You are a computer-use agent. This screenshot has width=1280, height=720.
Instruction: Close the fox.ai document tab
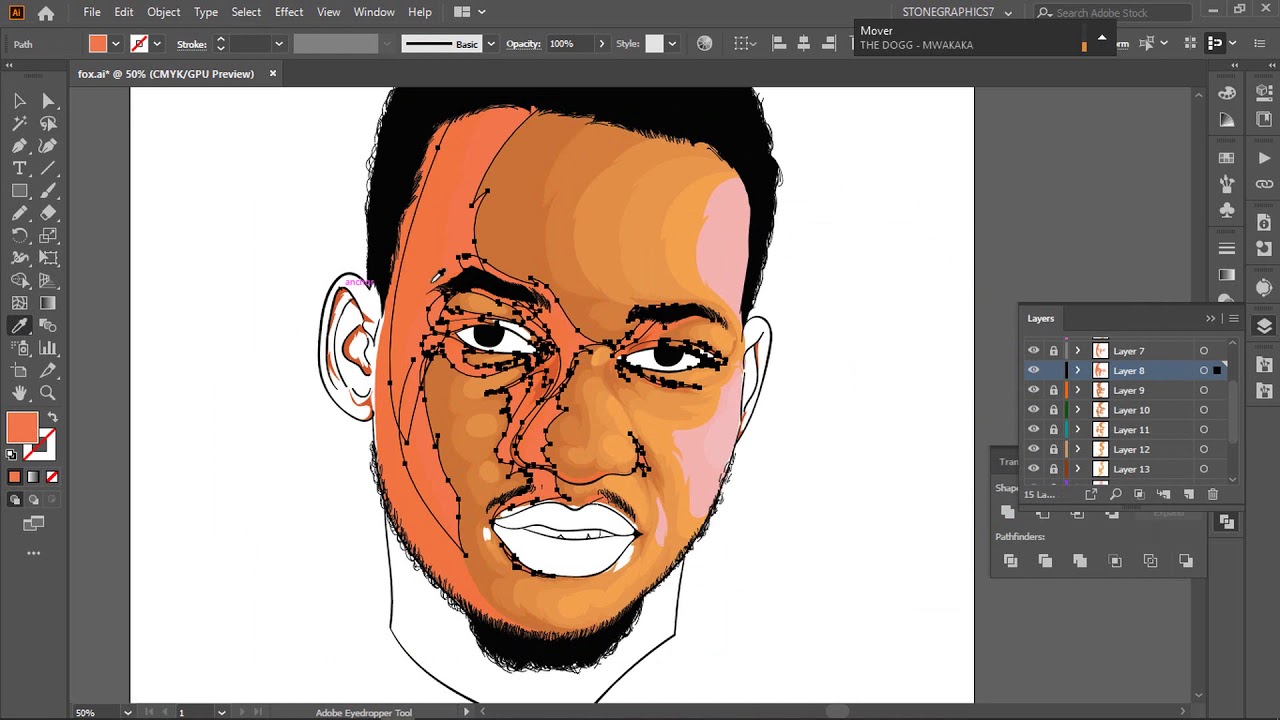(272, 74)
